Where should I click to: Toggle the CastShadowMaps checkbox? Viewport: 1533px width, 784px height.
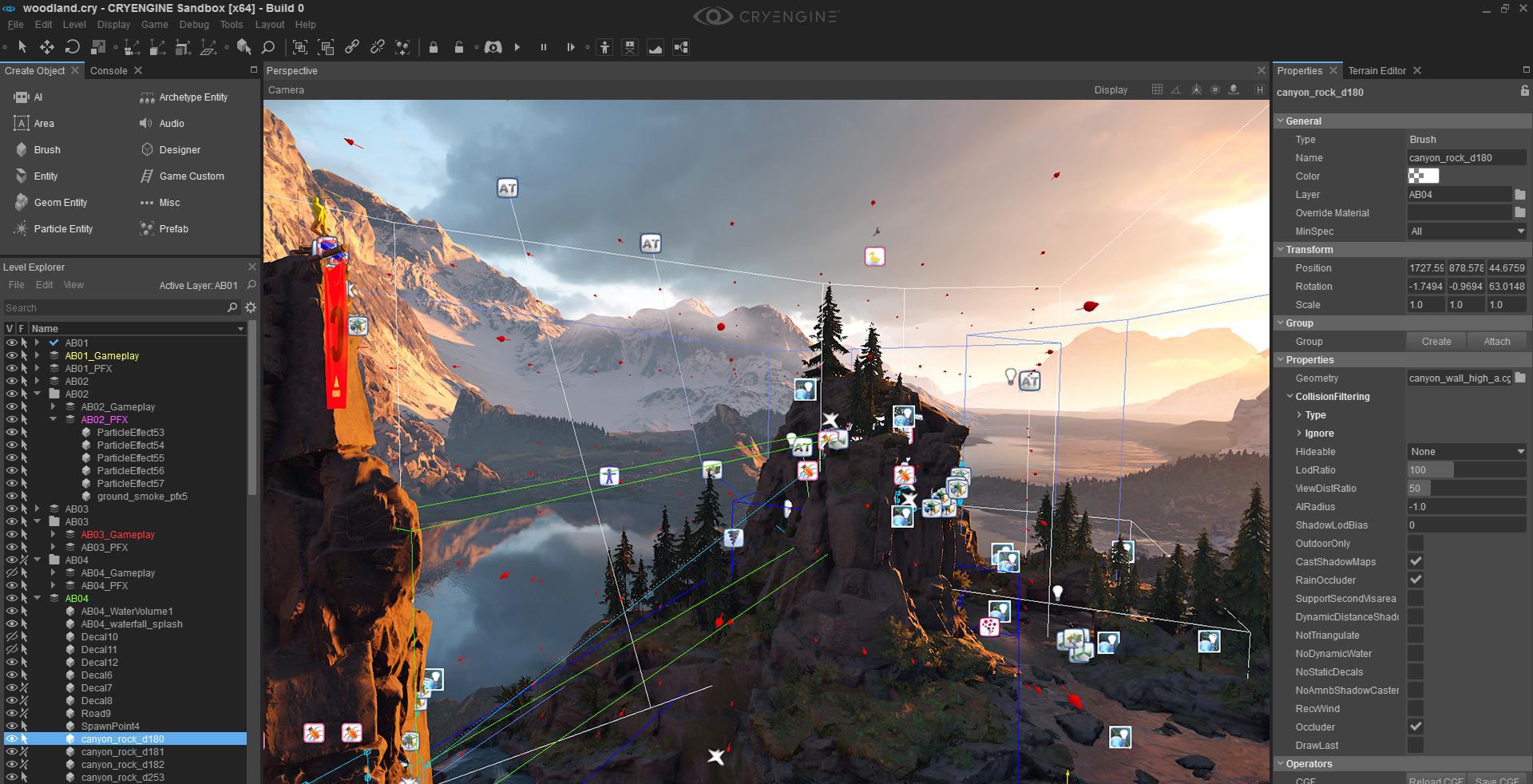pyautogui.click(x=1416, y=562)
